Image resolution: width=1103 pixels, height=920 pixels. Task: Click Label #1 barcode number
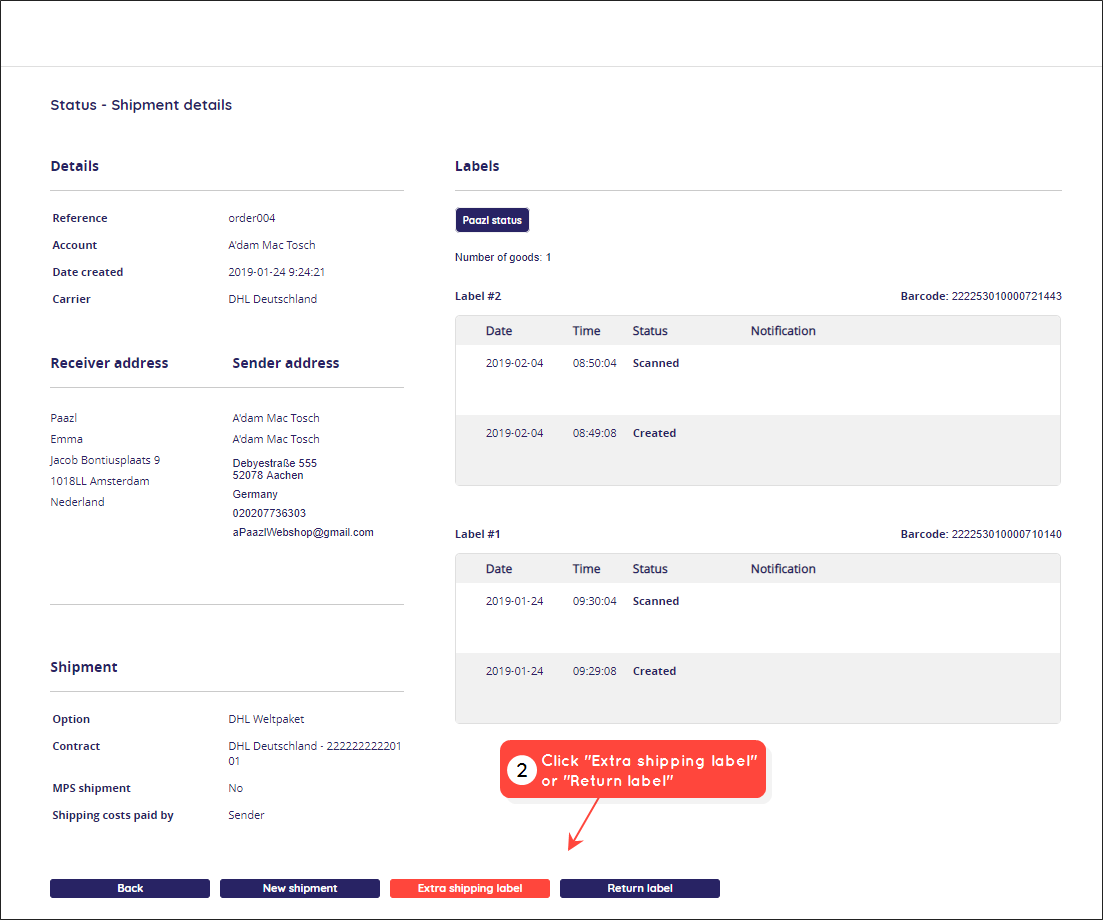1007,534
